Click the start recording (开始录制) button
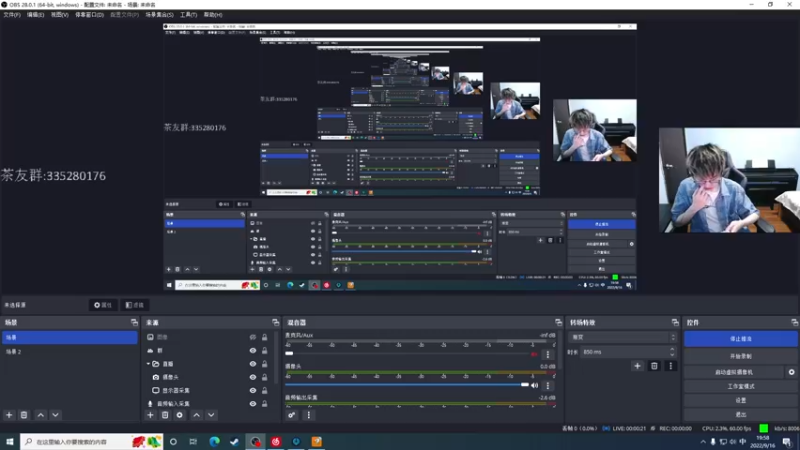This screenshot has width=800, height=450. pos(741,356)
